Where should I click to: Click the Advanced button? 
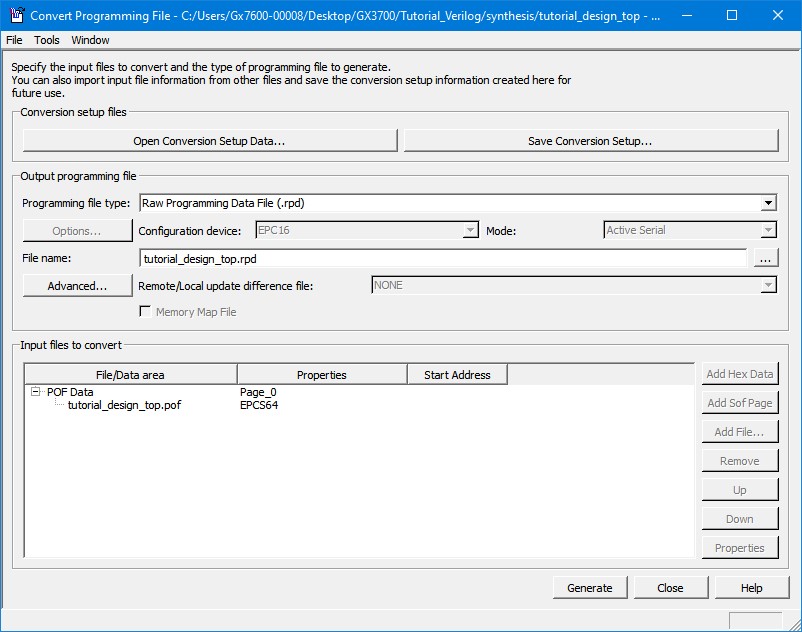pos(76,285)
